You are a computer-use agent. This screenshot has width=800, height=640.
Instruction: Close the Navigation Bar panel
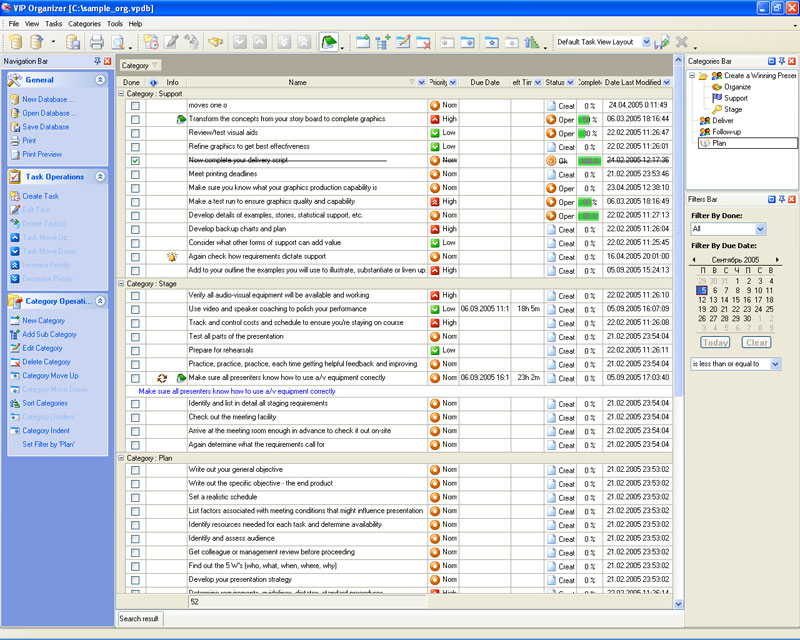tap(107, 61)
